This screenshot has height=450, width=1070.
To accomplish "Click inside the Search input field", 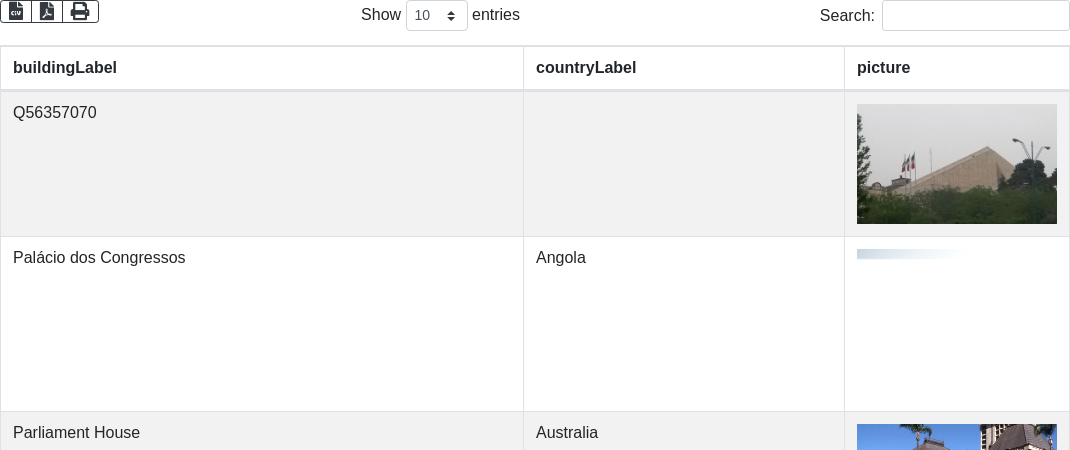I will tap(975, 15).
